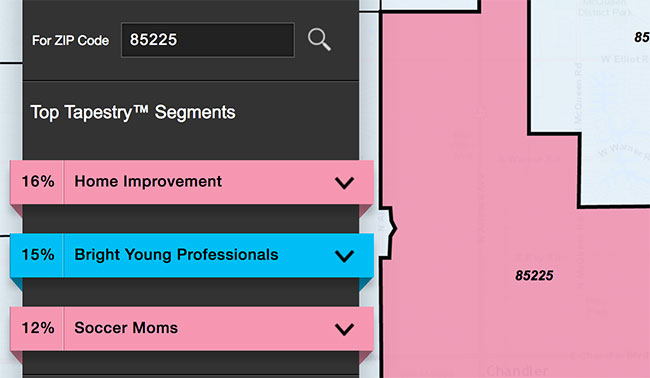The width and height of the screenshot is (650, 378).
Task: Click the 12% pink percentage box
Action: [x=37, y=329]
